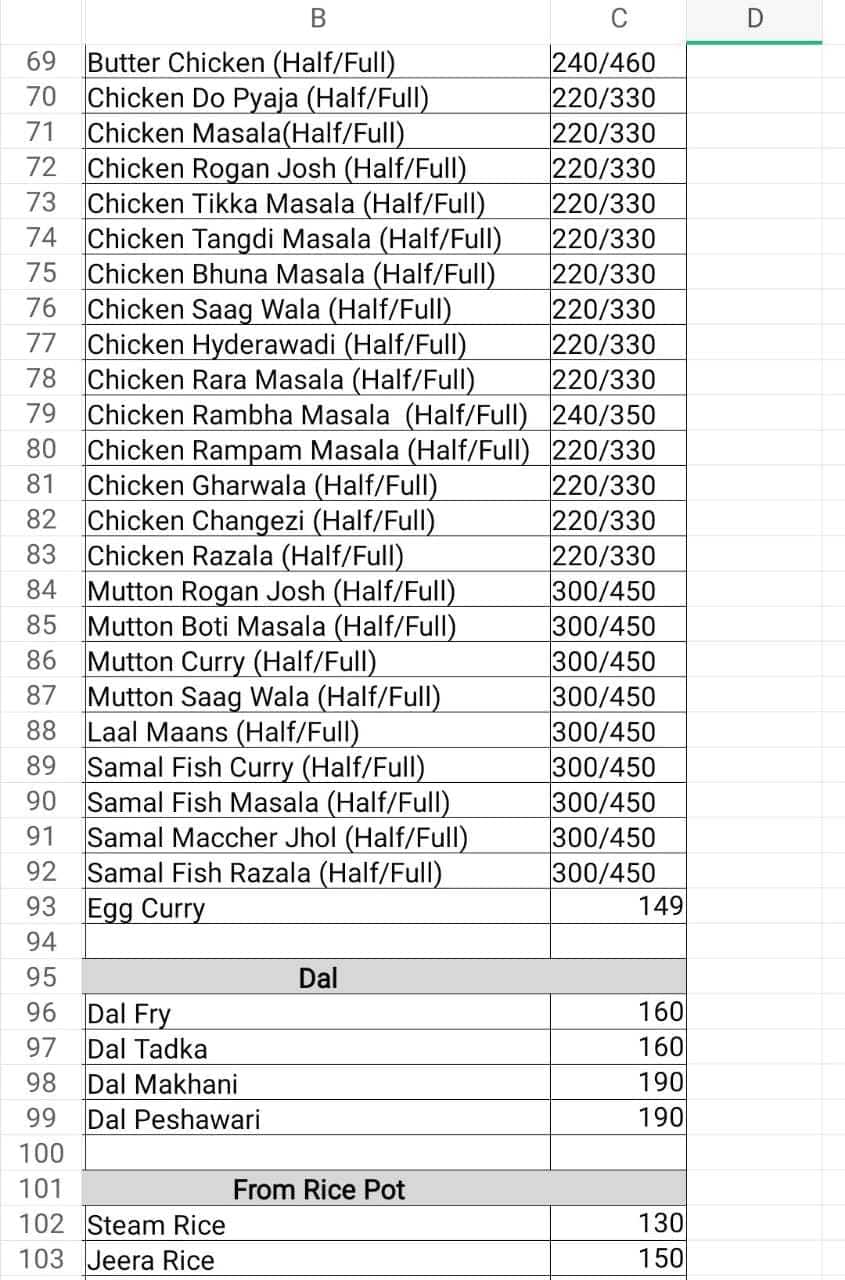Viewport: 845px width, 1280px height.
Task: Click the empty cell in row 94
Action: click(316, 941)
